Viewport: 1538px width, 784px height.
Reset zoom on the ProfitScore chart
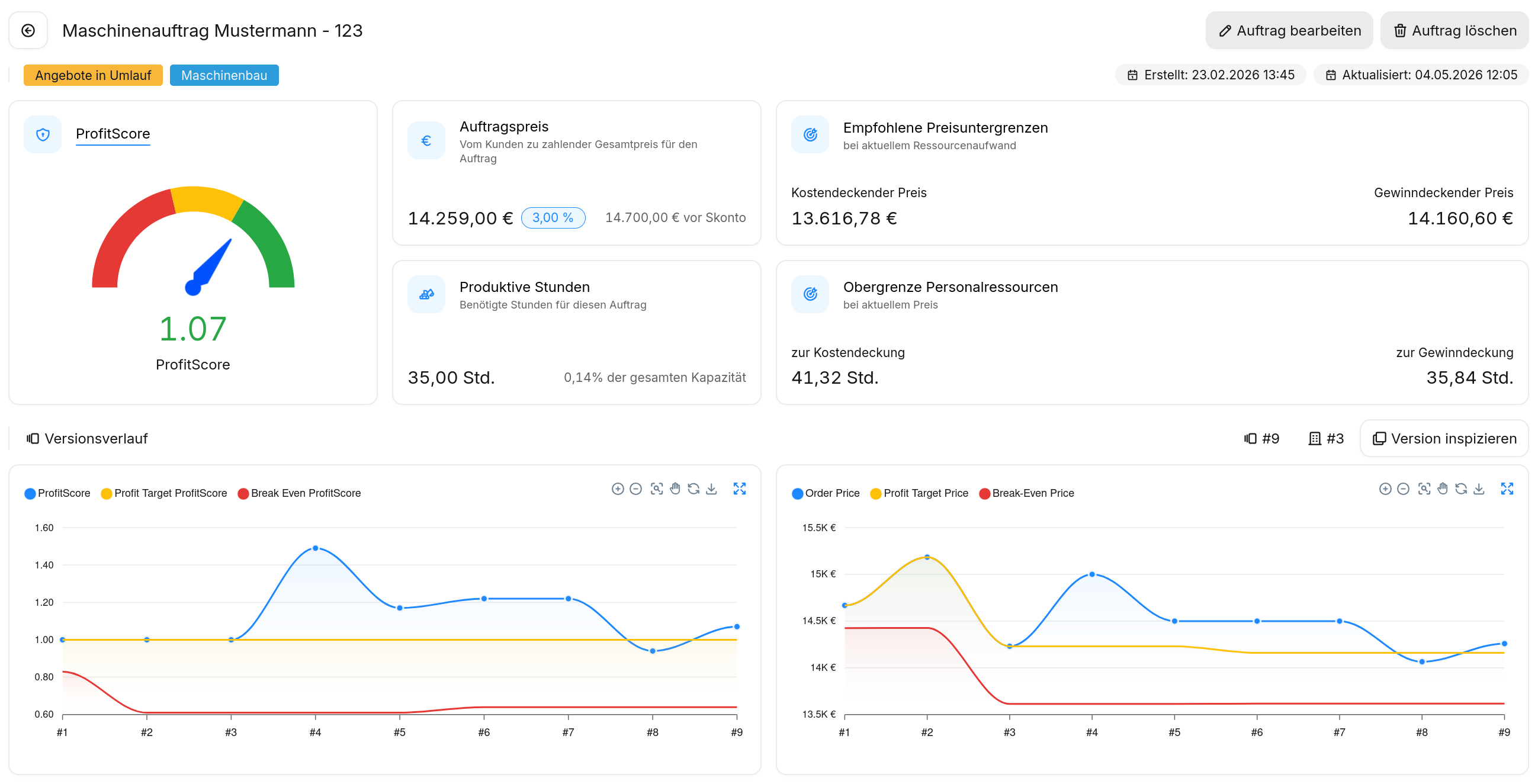point(693,489)
